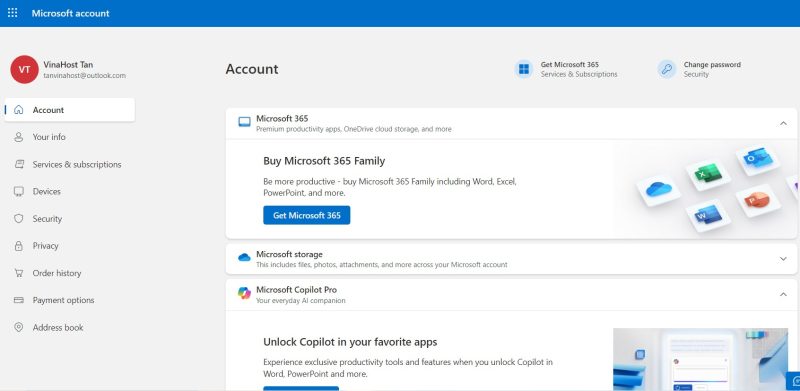
Task: Select Account in the sidebar
Action: 69,110
